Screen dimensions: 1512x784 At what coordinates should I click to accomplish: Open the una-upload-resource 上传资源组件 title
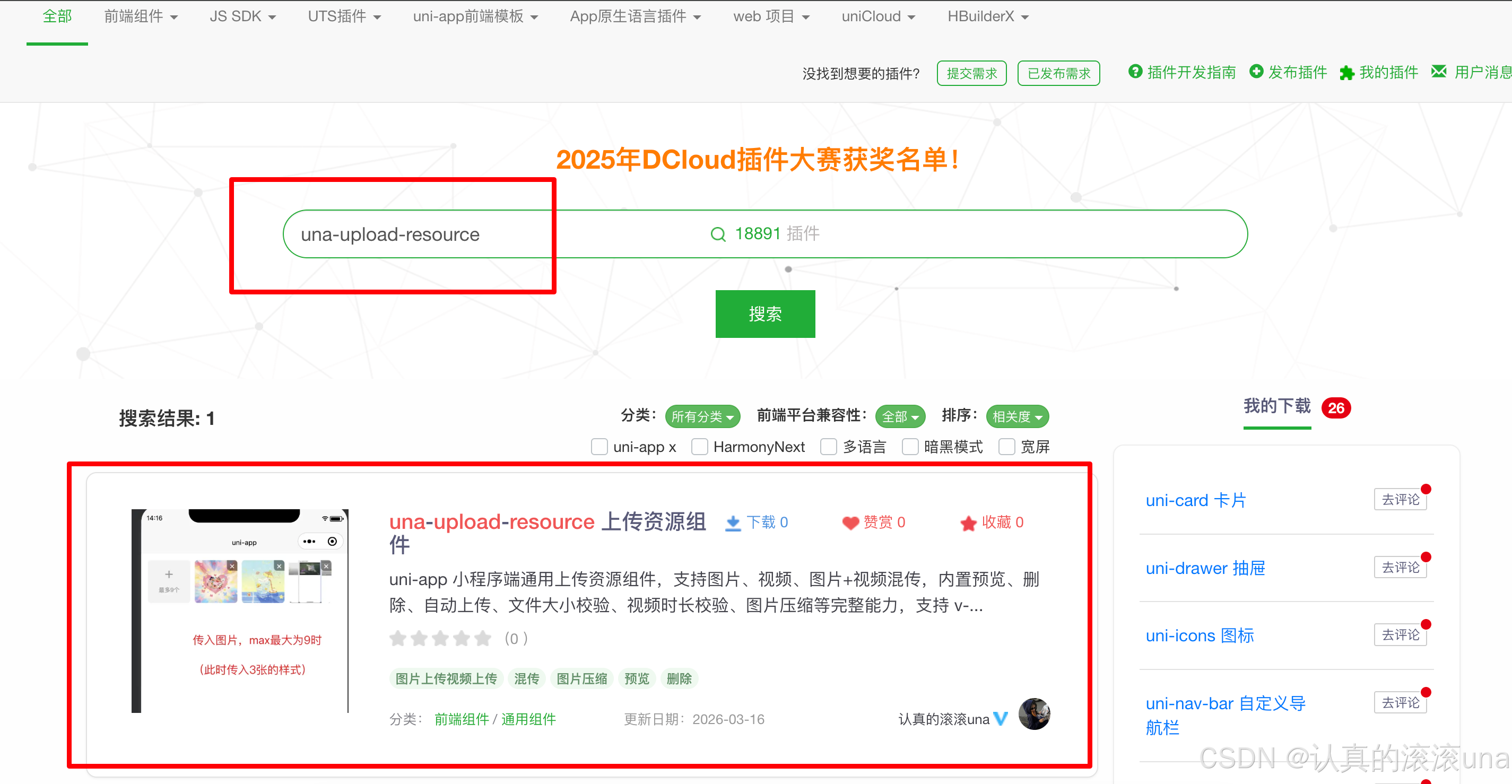pos(547,533)
